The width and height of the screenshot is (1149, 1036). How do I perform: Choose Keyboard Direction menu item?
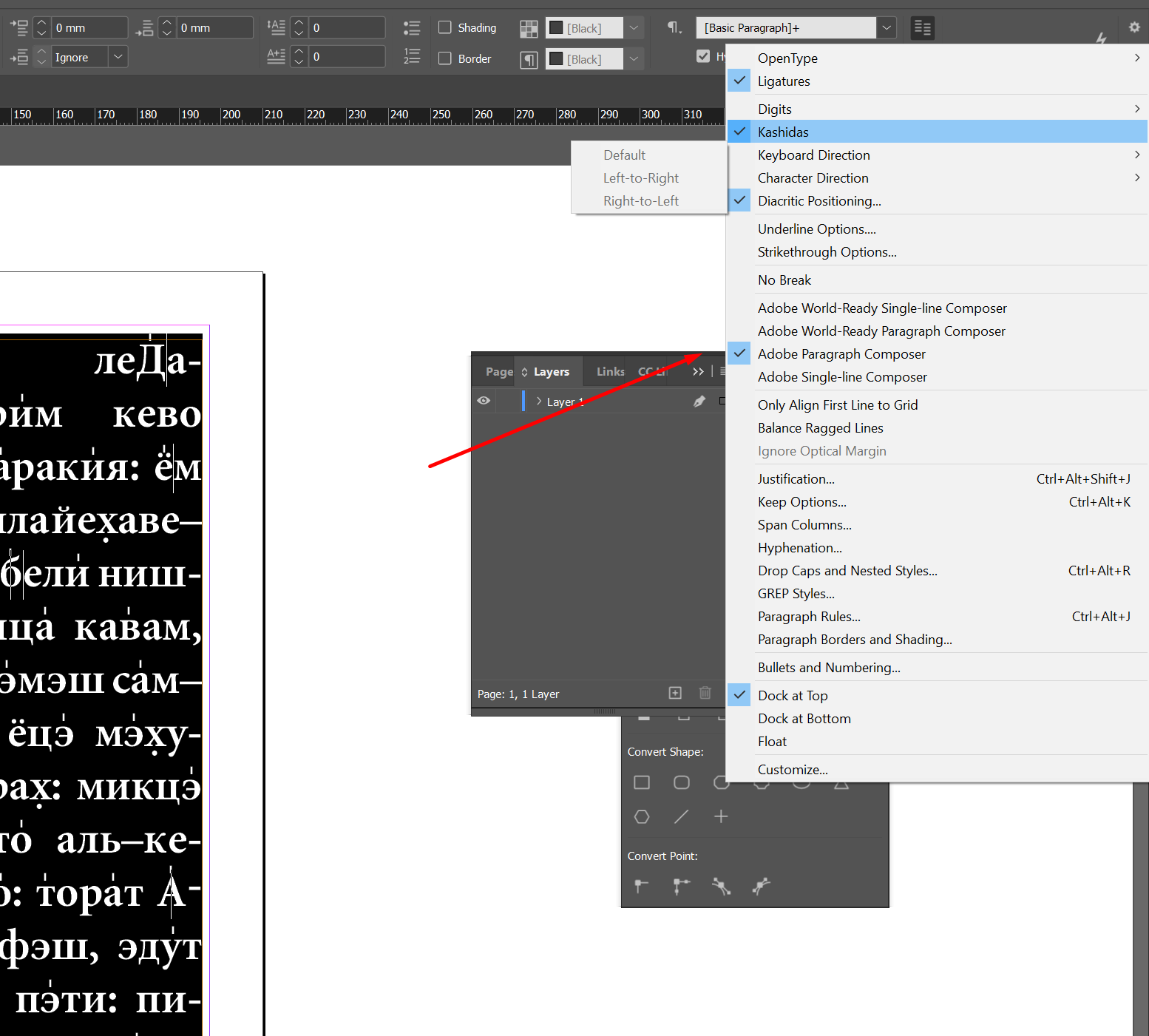pos(938,155)
